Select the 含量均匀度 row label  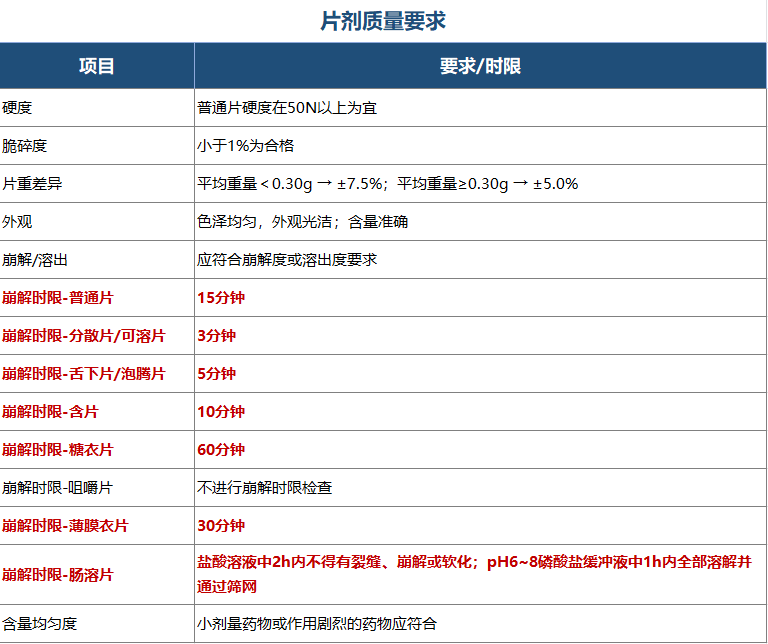pos(40,623)
